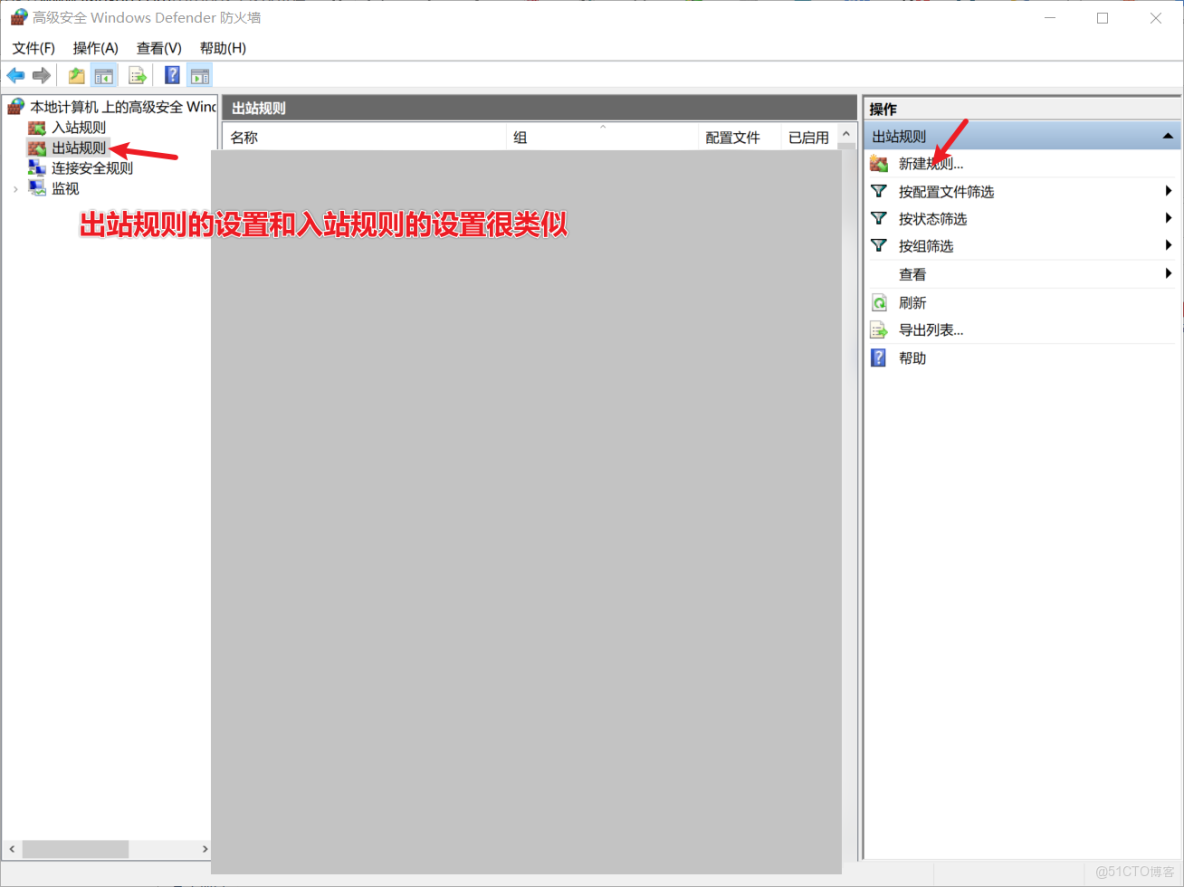
Task: Click the export list toolbar icon
Action: click(x=138, y=74)
